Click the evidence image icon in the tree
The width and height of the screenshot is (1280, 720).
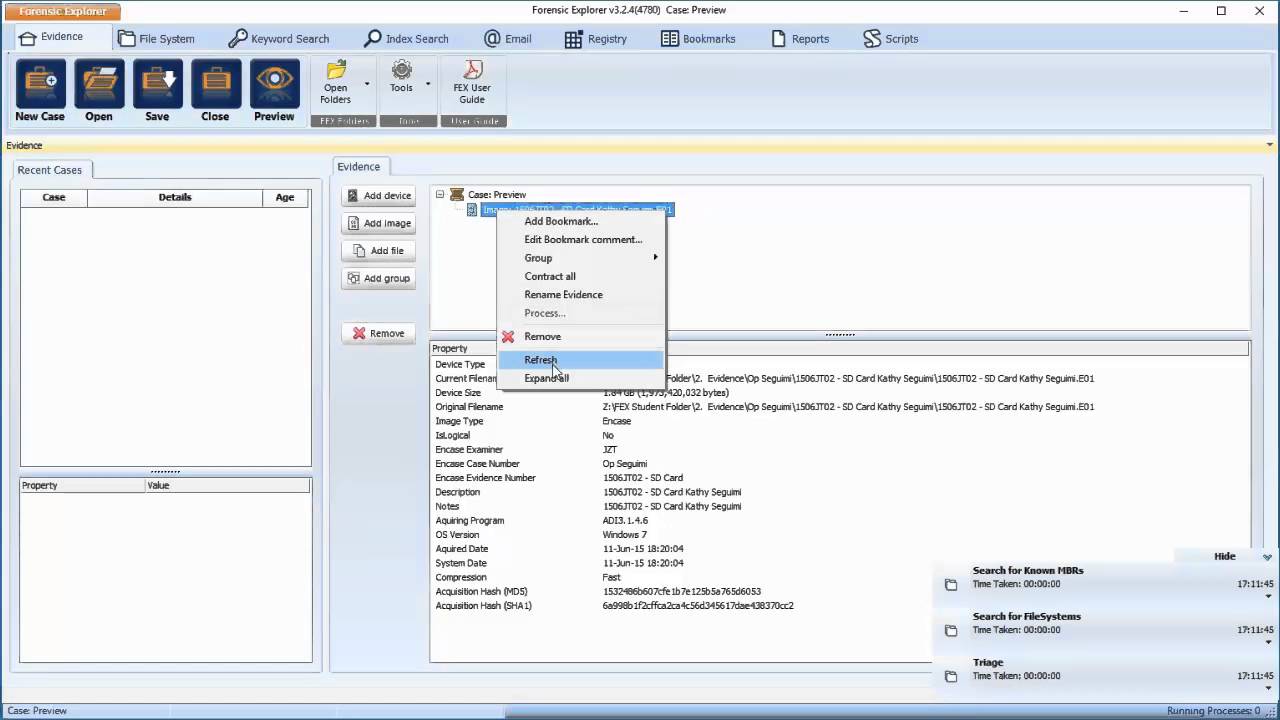click(x=472, y=210)
